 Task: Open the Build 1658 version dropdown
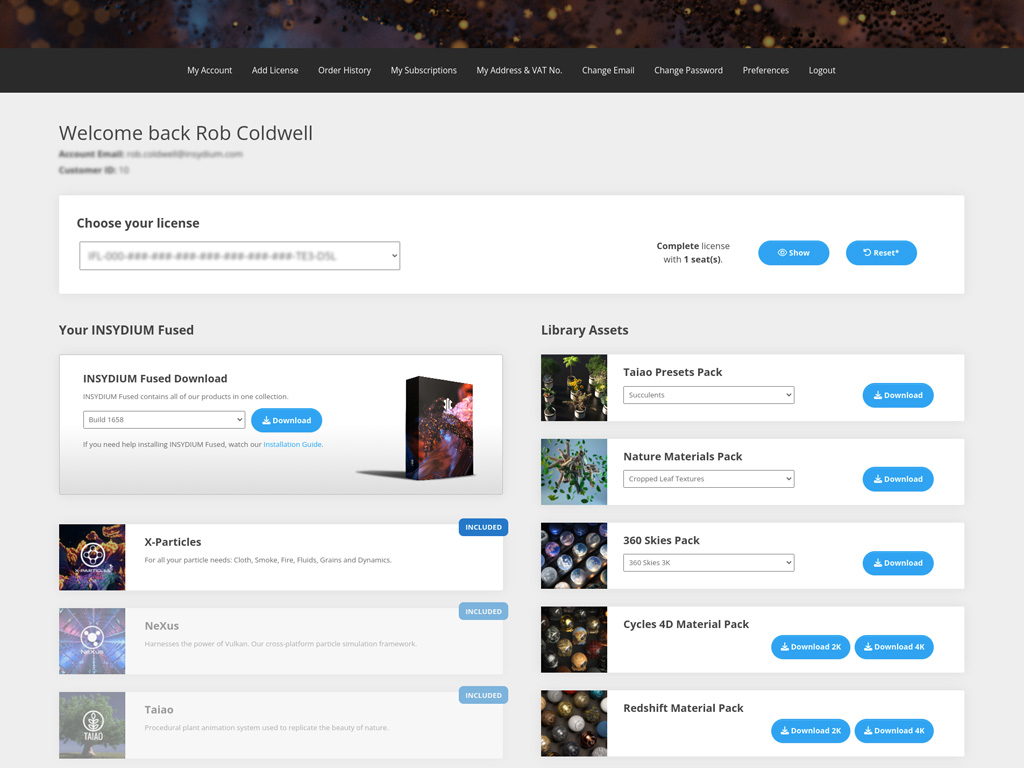164,420
